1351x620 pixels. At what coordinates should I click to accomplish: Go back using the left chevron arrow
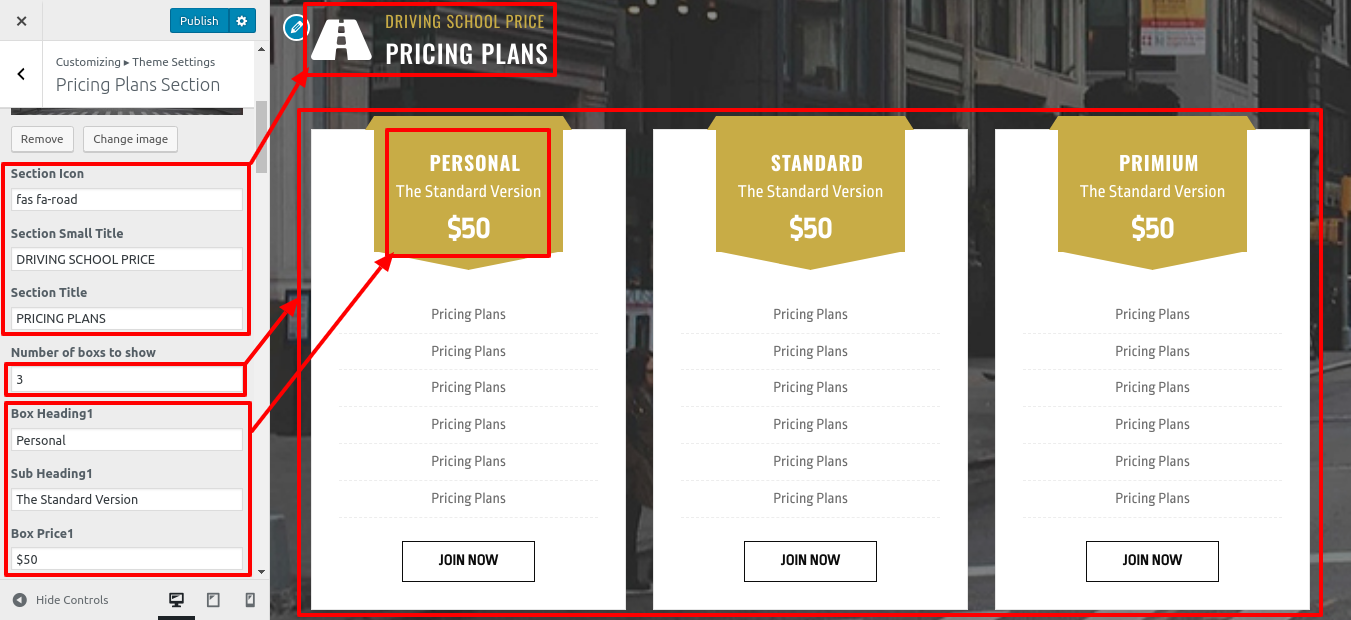pyautogui.click(x=21, y=74)
